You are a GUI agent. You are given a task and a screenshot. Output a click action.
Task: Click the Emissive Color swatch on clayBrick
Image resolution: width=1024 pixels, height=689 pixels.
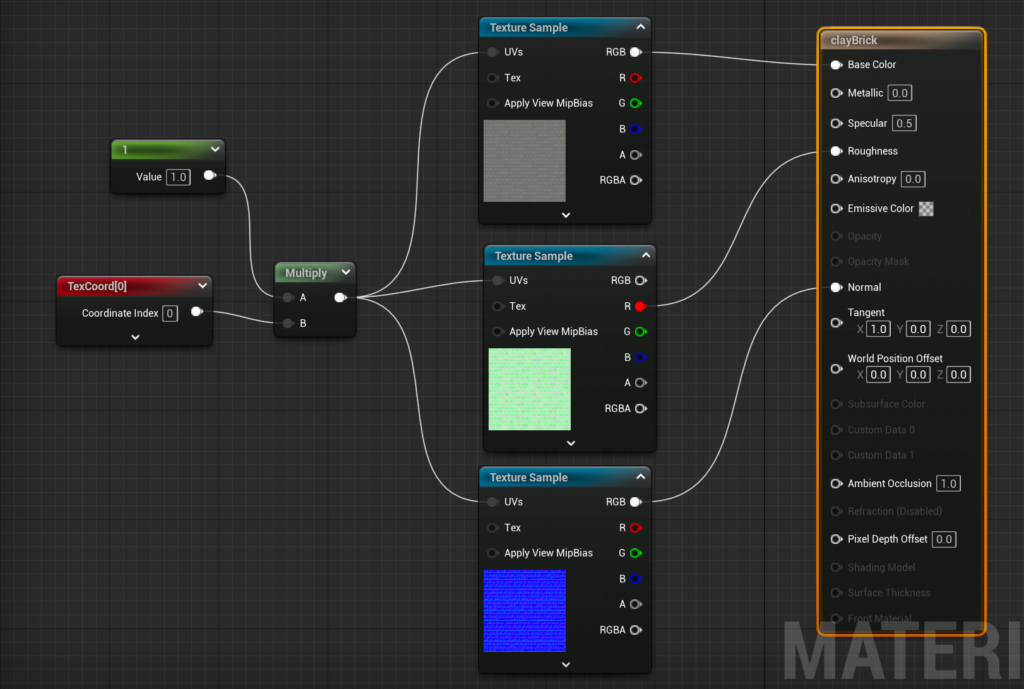coord(927,209)
